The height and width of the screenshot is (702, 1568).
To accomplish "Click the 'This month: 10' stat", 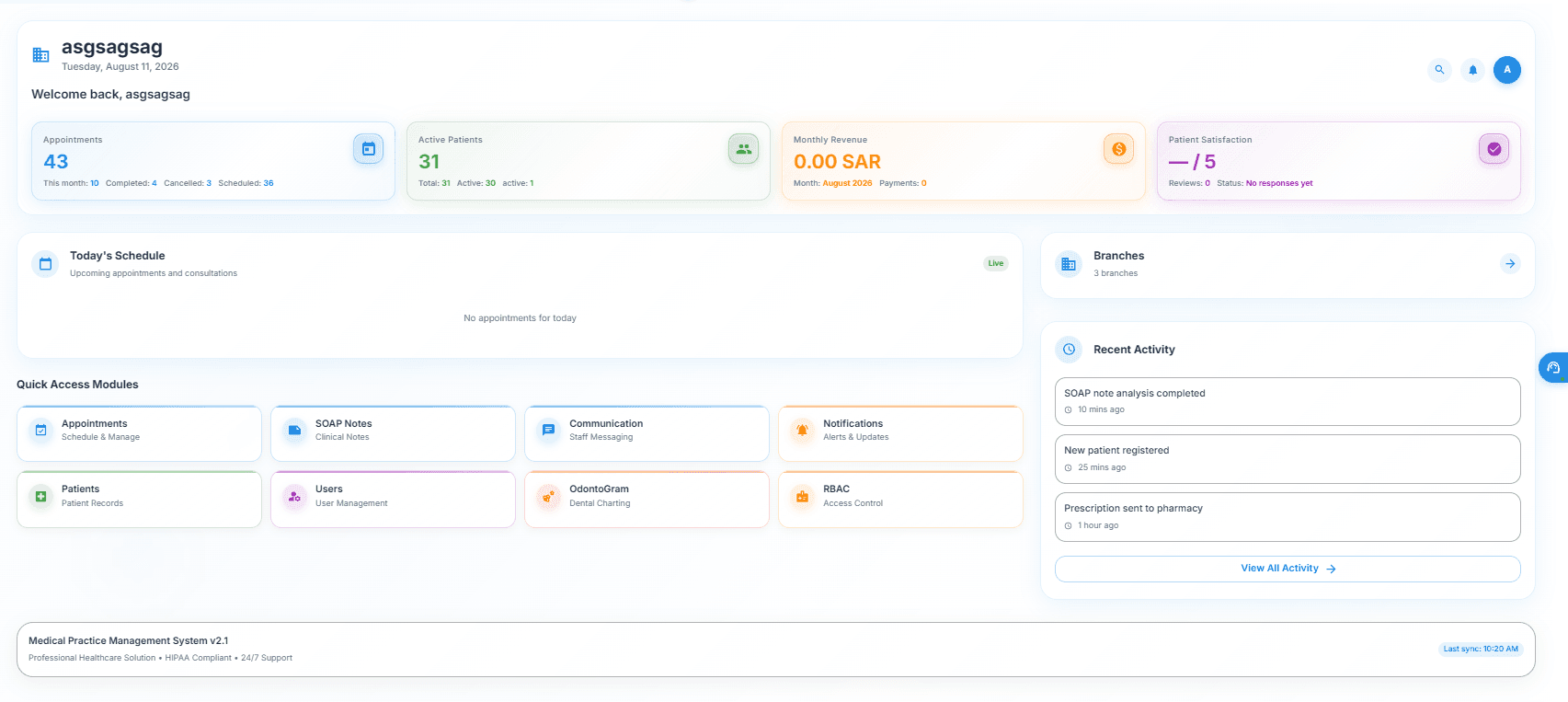I will tap(71, 183).
